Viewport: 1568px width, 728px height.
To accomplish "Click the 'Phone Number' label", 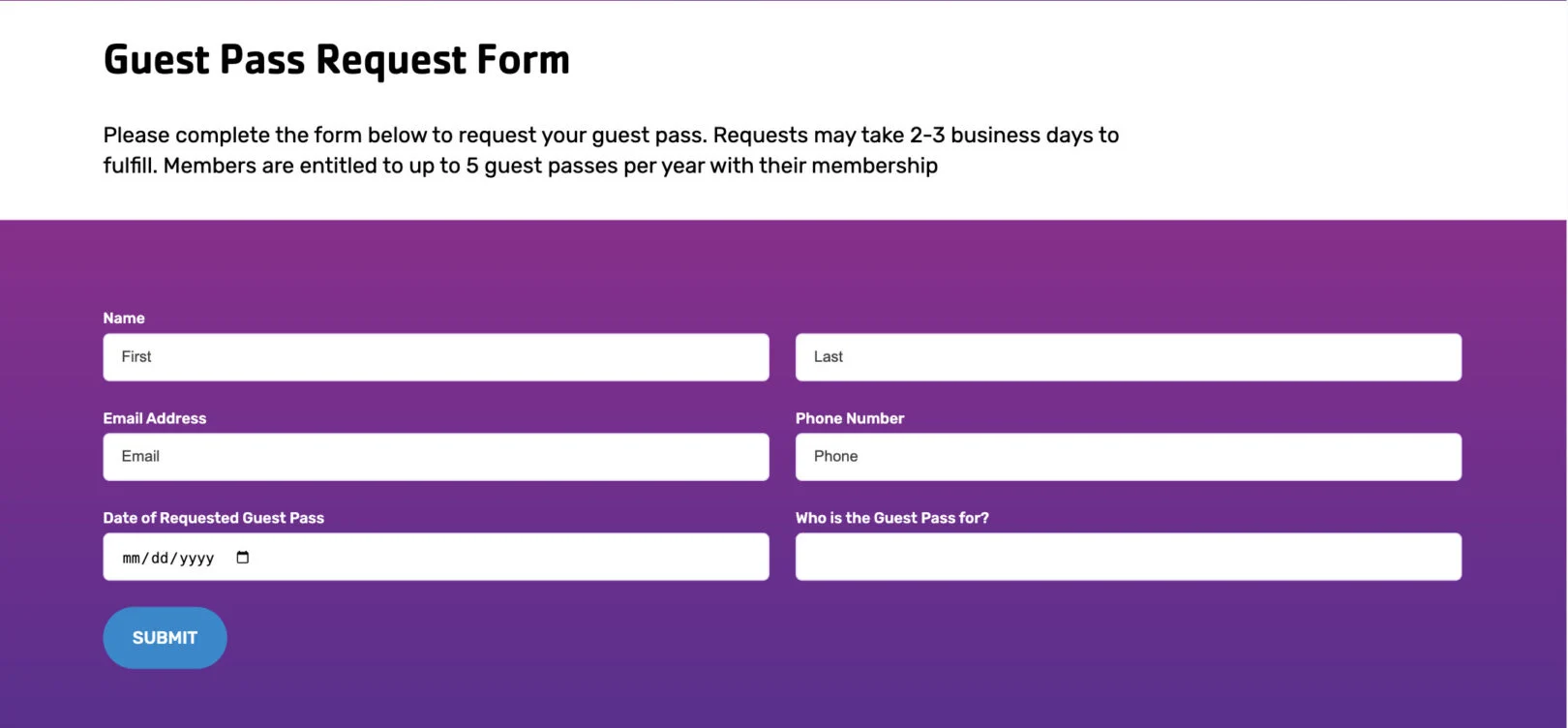I will pos(849,418).
